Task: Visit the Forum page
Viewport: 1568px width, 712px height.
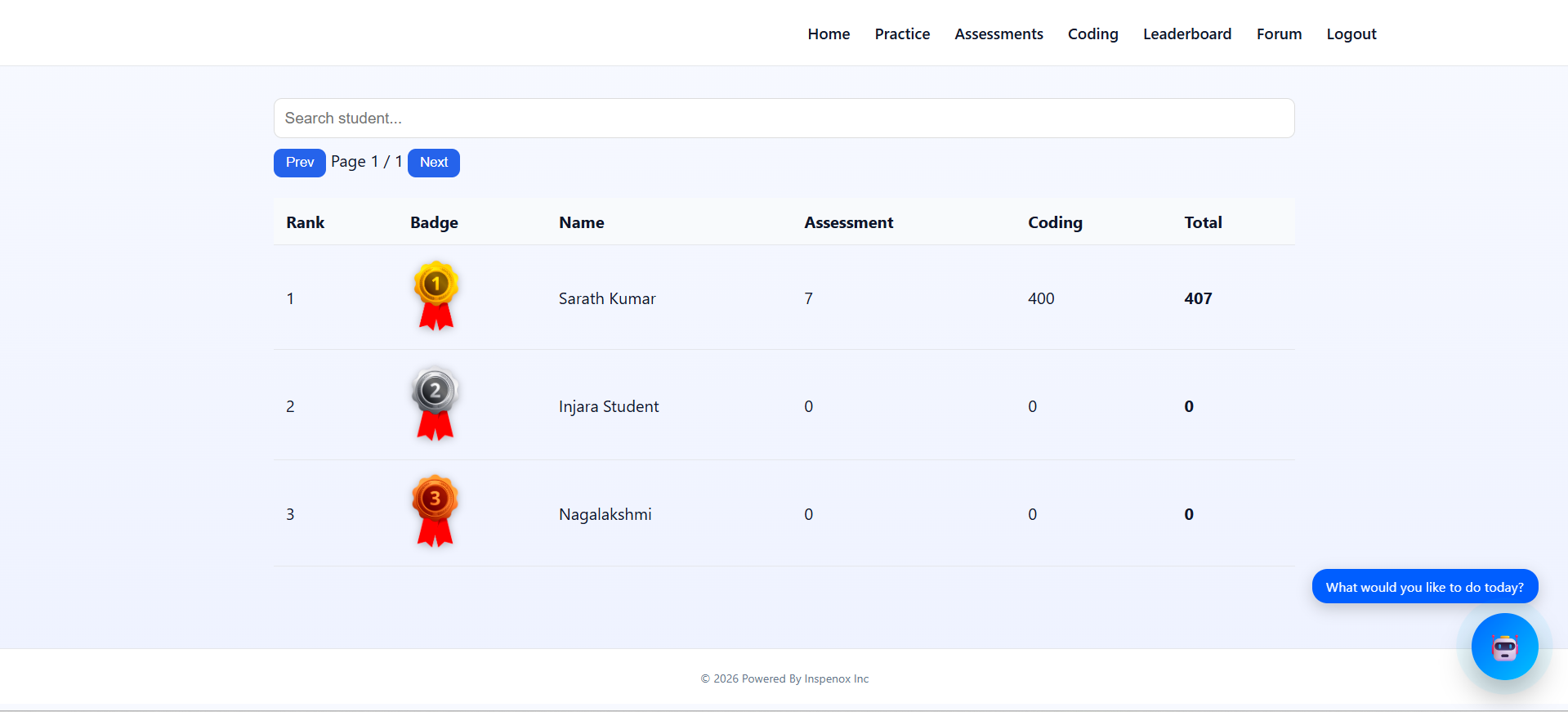Action: point(1279,34)
